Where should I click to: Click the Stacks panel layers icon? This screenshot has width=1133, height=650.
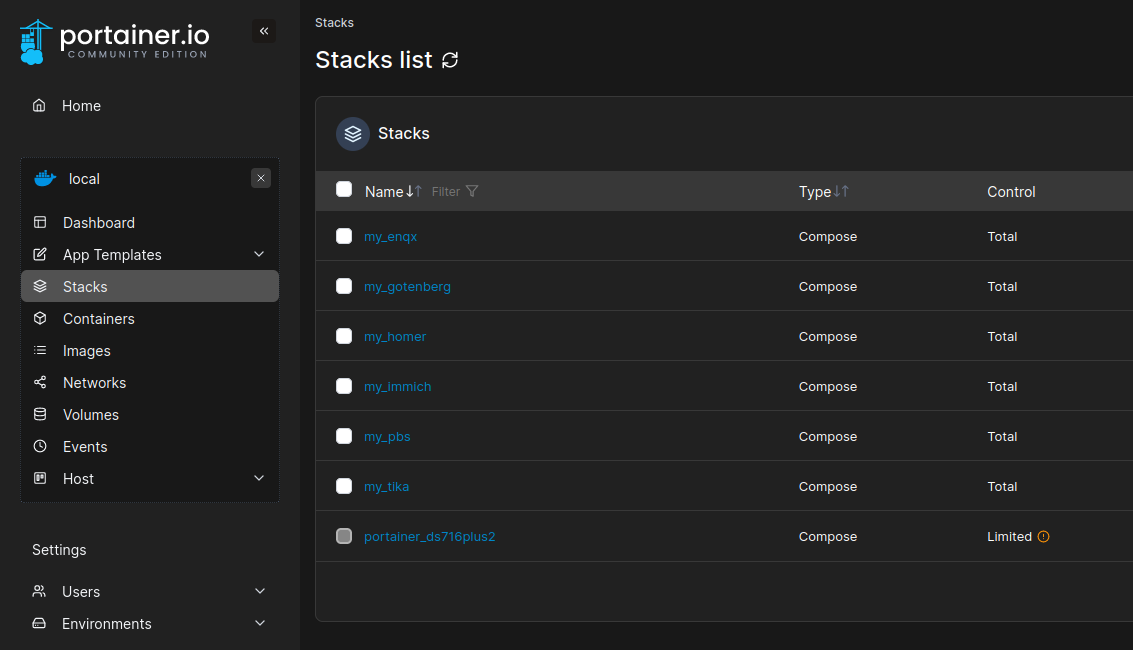[x=353, y=133]
